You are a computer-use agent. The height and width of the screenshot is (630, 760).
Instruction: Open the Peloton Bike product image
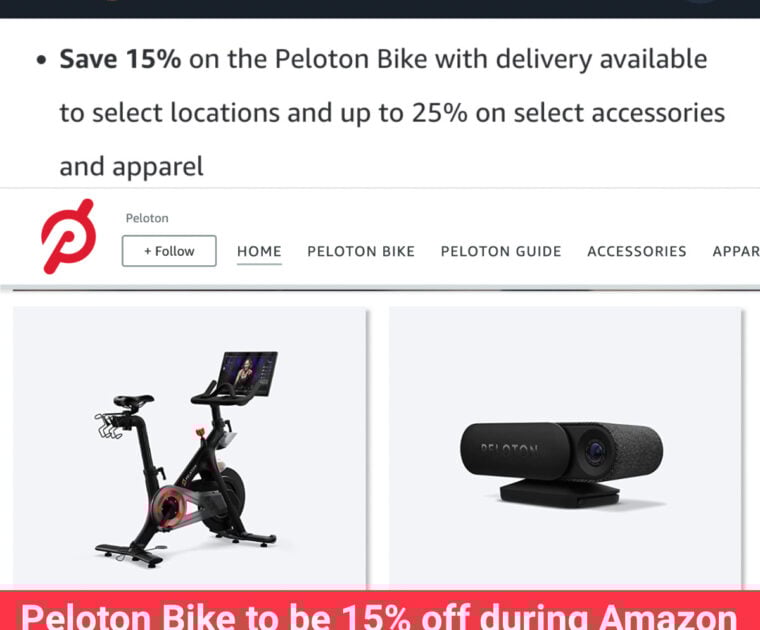tap(190, 447)
